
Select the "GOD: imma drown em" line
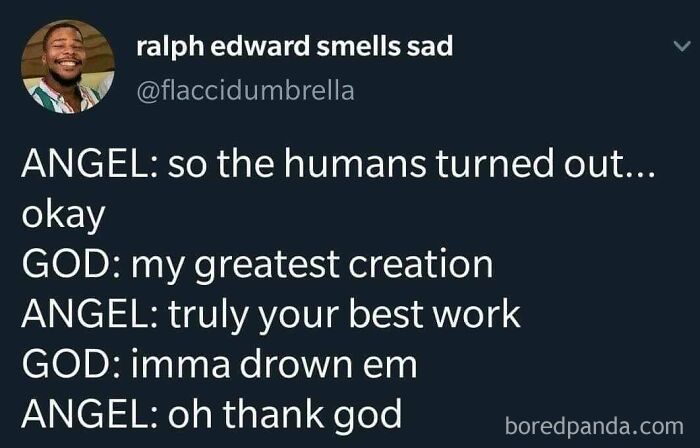click(219, 364)
